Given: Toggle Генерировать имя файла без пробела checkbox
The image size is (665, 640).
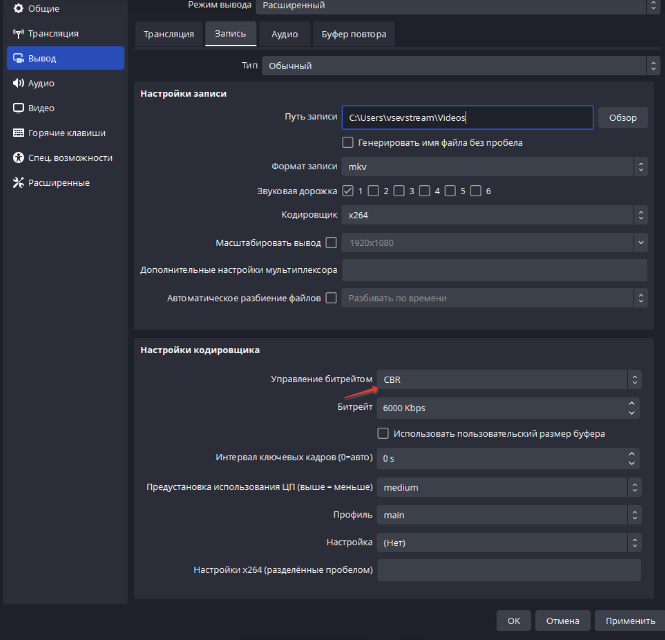Looking at the screenshot, I should click(x=348, y=143).
